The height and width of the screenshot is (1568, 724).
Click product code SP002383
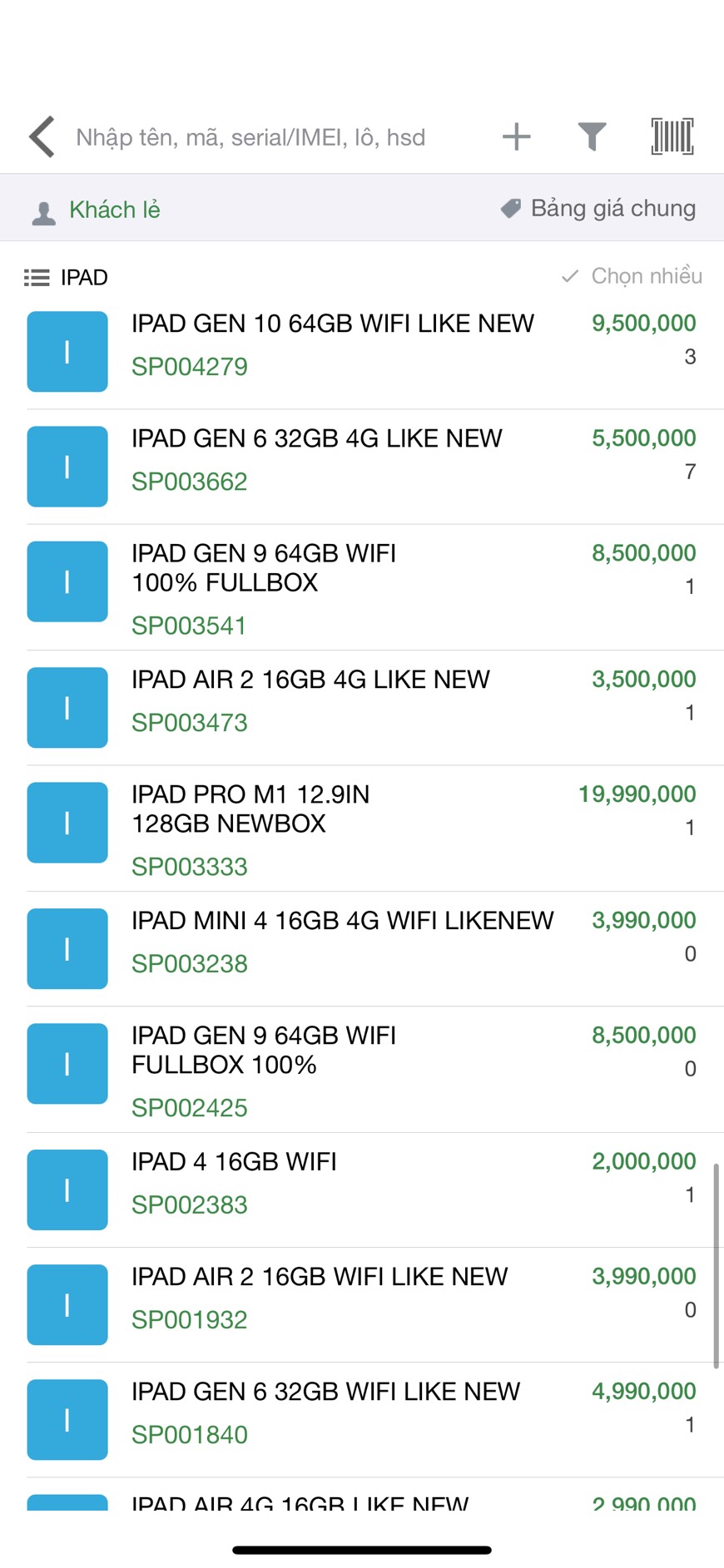(190, 1205)
